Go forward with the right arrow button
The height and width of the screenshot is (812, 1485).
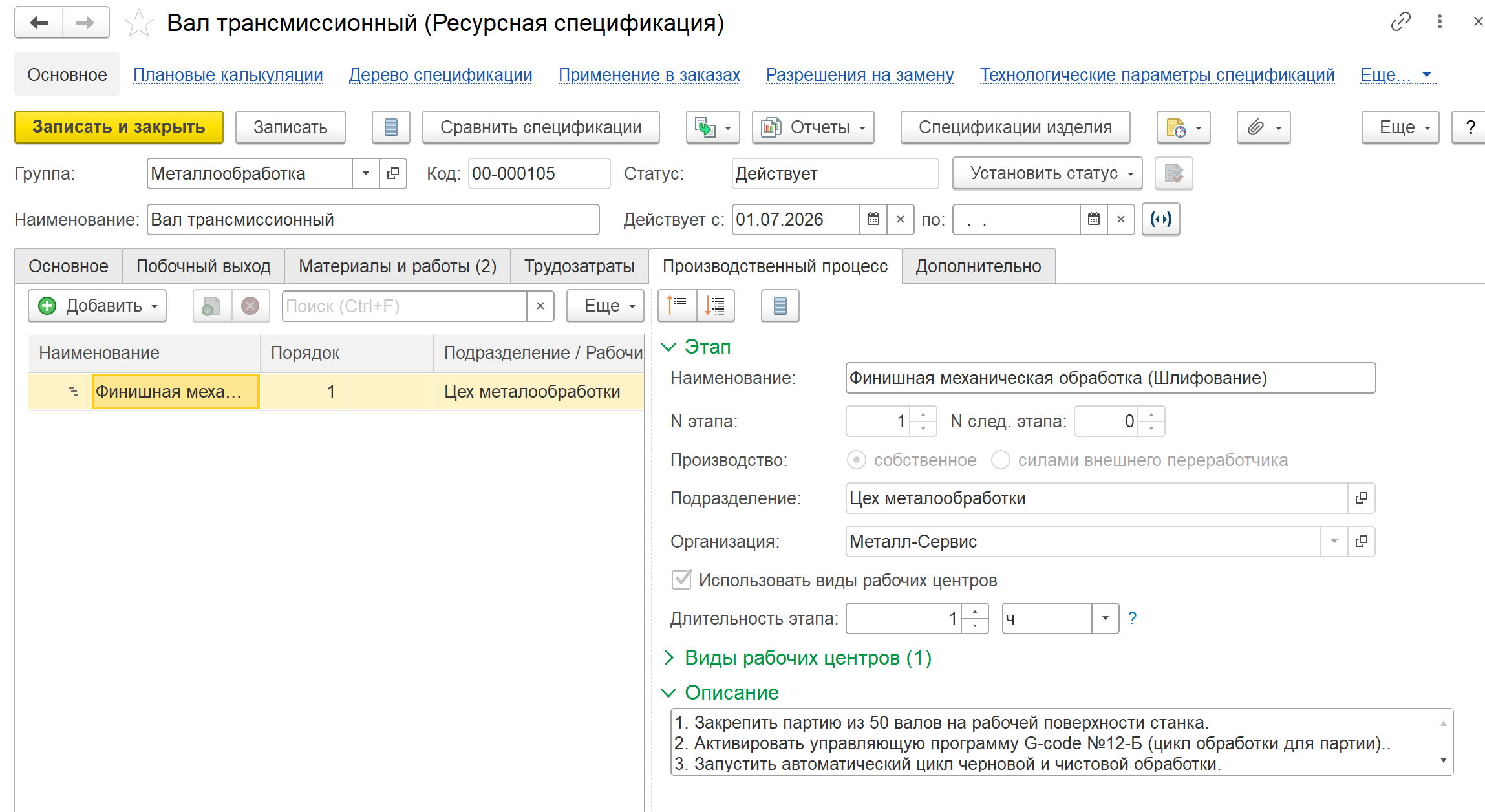click(x=86, y=23)
